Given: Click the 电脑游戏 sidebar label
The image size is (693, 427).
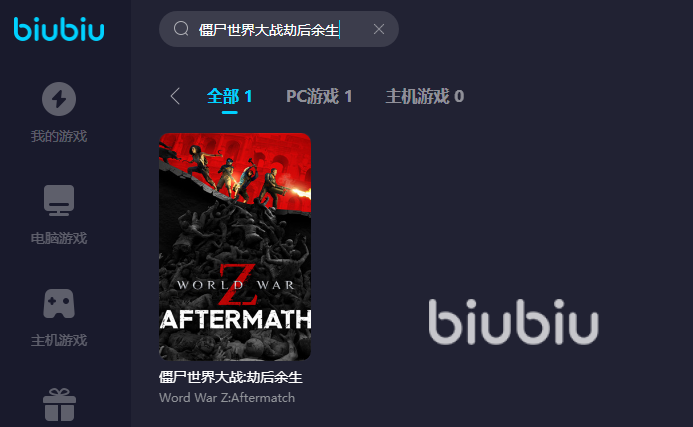Looking at the screenshot, I should (x=59, y=238).
